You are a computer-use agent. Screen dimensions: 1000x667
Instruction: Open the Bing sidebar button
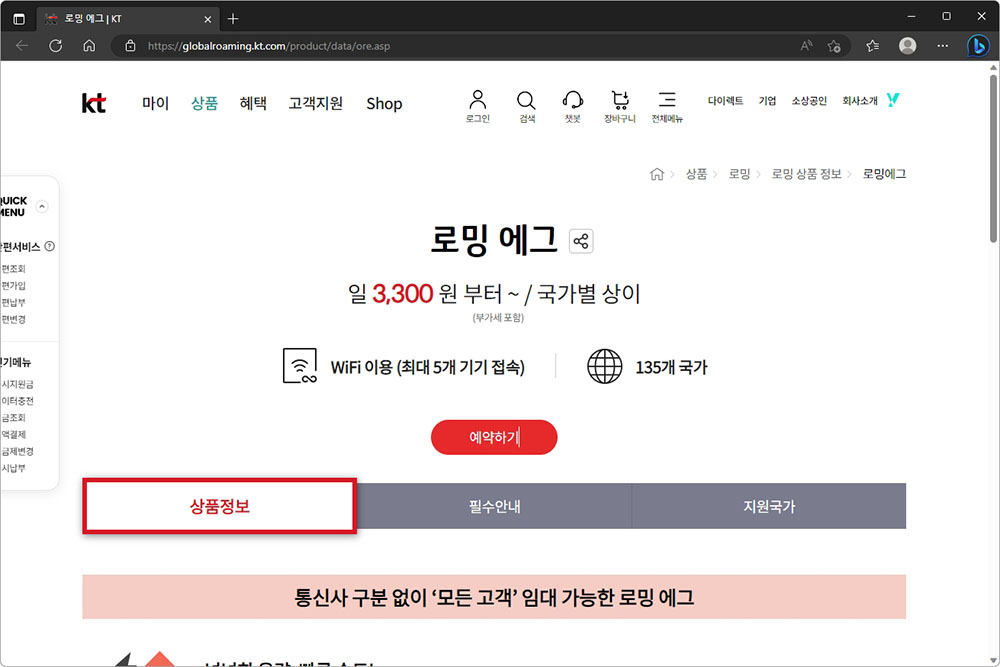point(978,46)
